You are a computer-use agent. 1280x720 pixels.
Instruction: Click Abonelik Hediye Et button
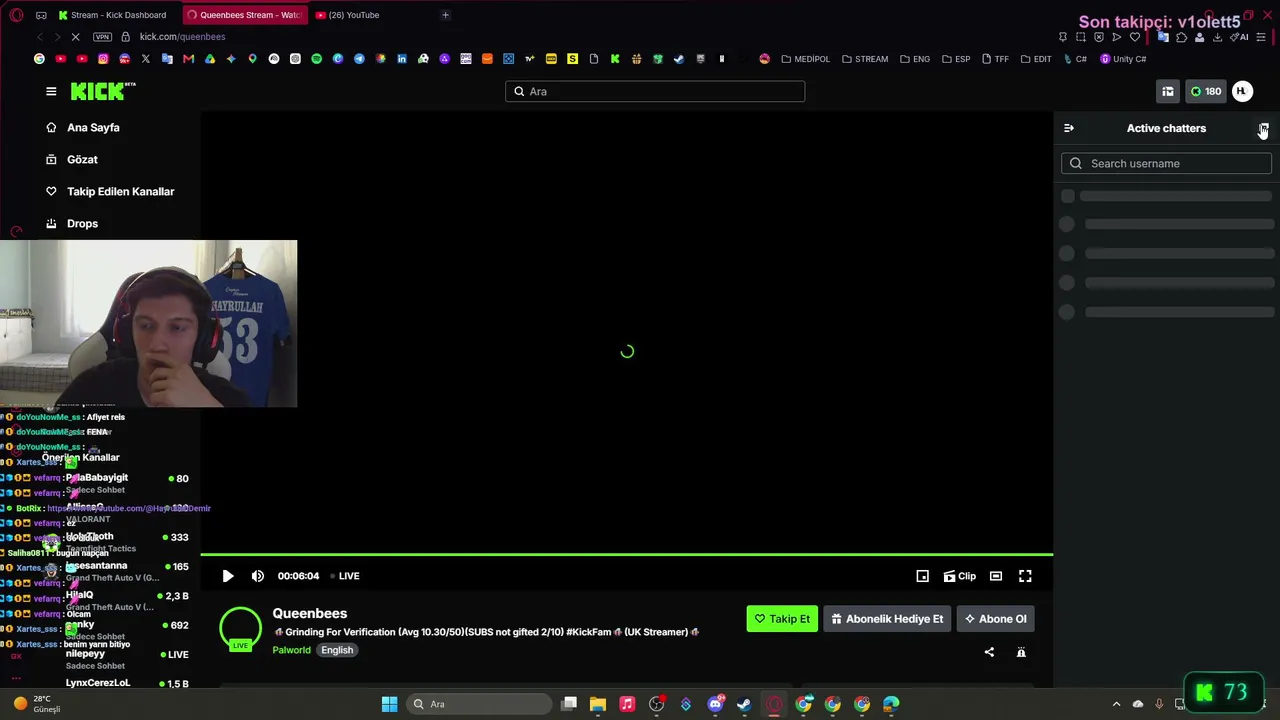tap(887, 619)
